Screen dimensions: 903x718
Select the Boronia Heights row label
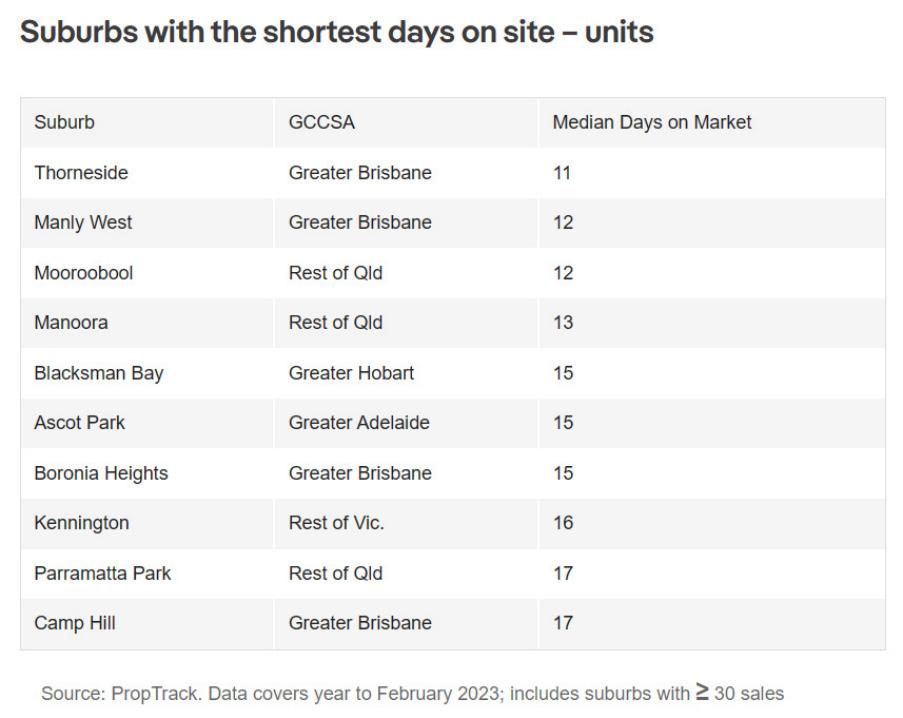[101, 473]
